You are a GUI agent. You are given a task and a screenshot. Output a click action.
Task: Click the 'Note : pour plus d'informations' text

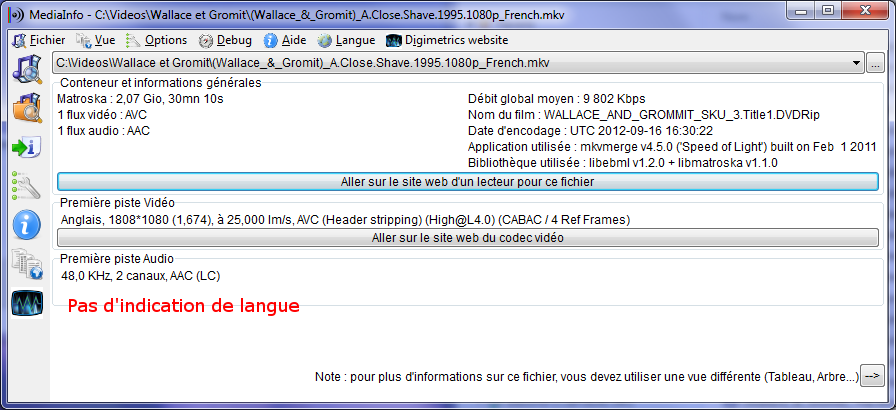(587, 377)
